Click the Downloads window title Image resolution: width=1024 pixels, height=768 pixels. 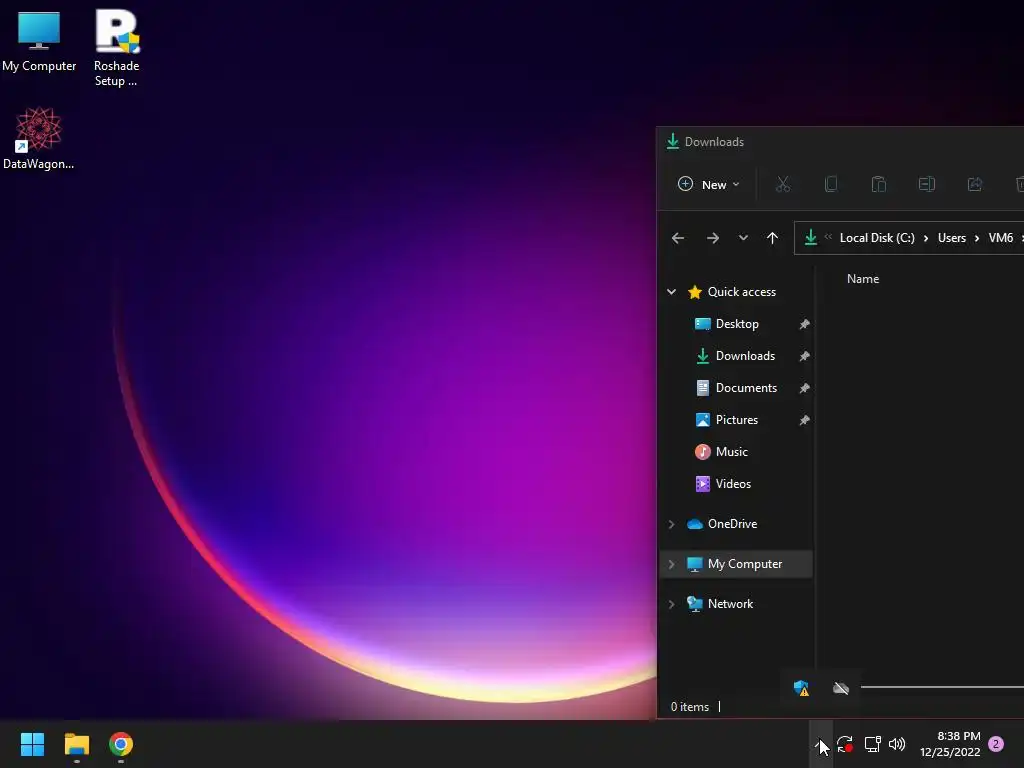click(714, 142)
